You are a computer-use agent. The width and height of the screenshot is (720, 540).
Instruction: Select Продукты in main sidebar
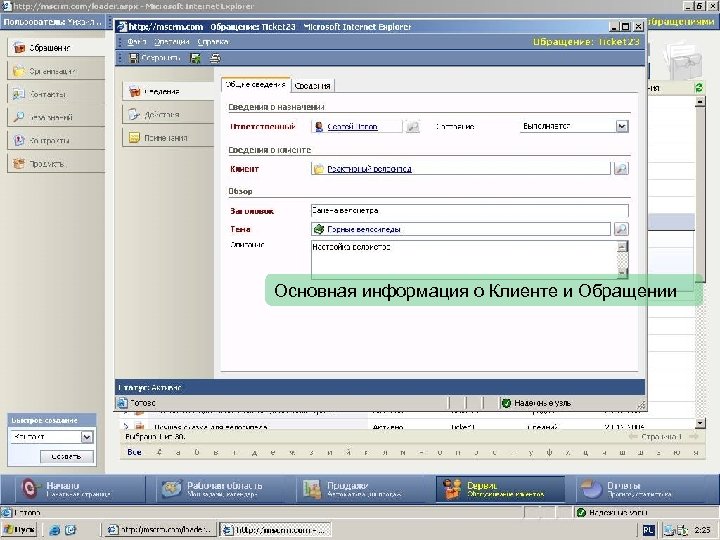coord(56,163)
